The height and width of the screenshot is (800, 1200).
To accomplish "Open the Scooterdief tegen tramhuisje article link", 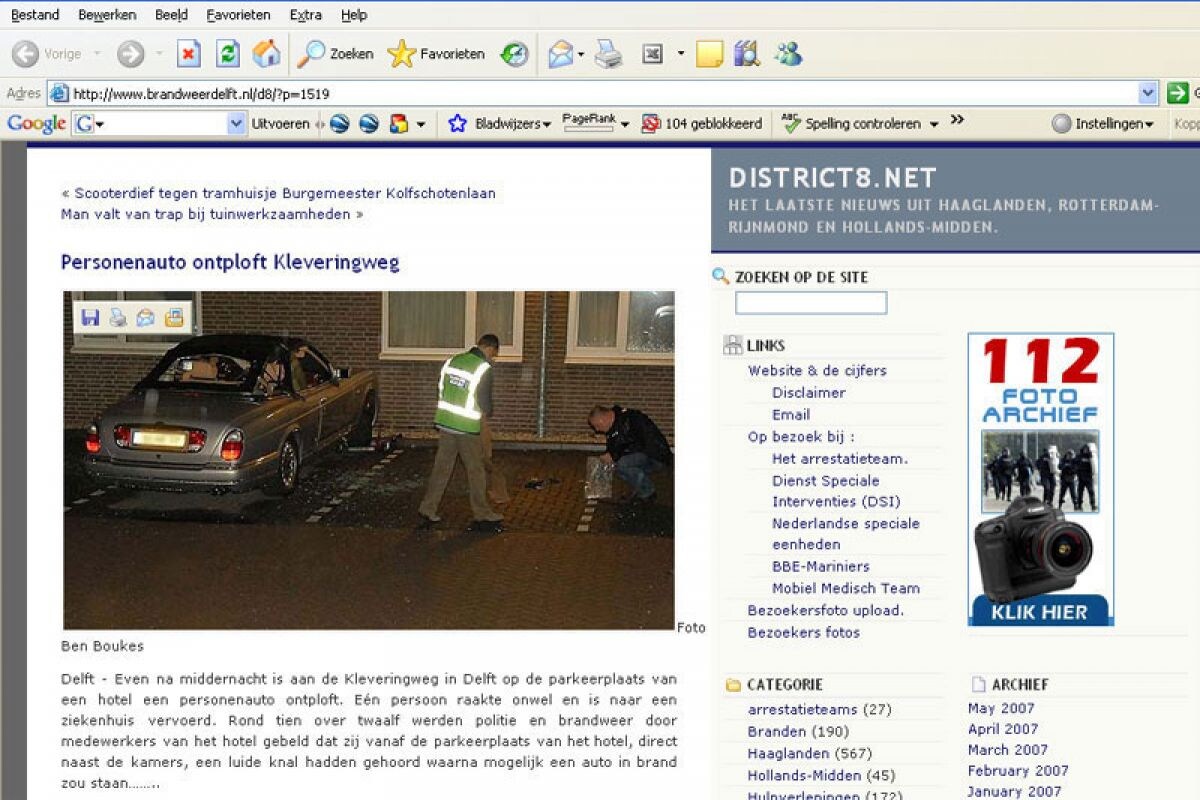I will tap(285, 193).
